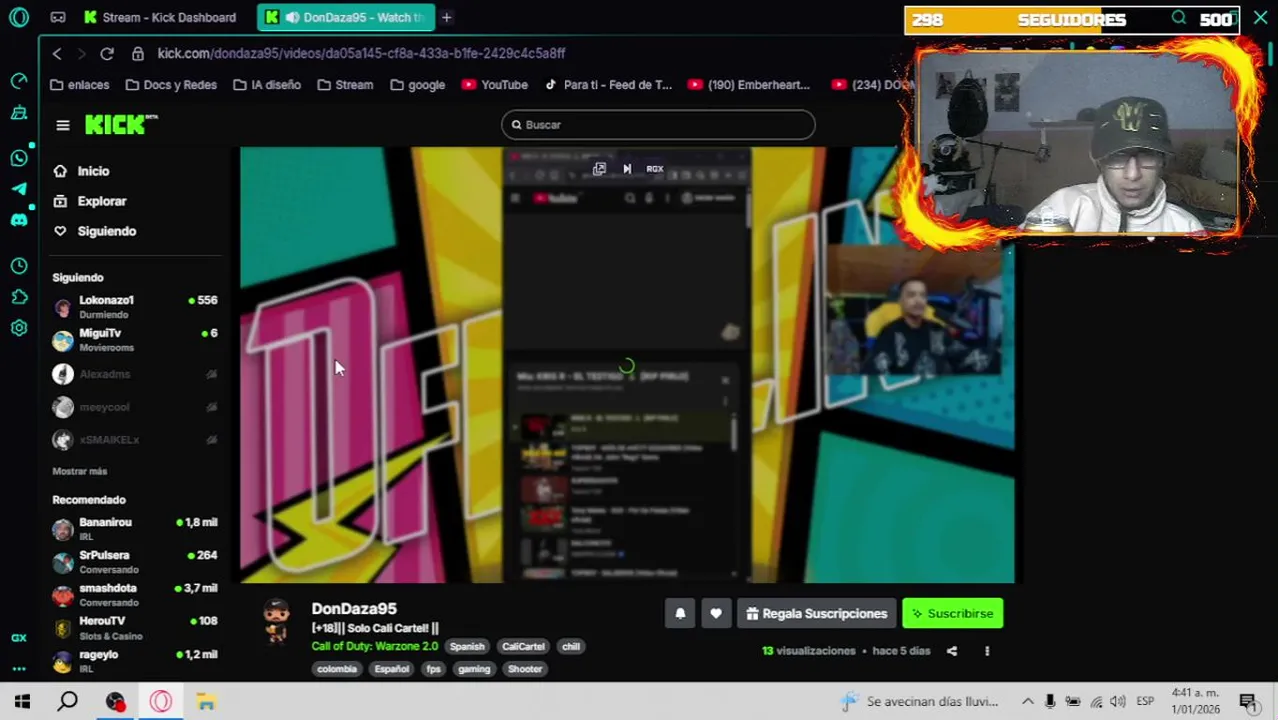
Task: Go to Inicio in Kick sidebar
Action: [82, 171]
